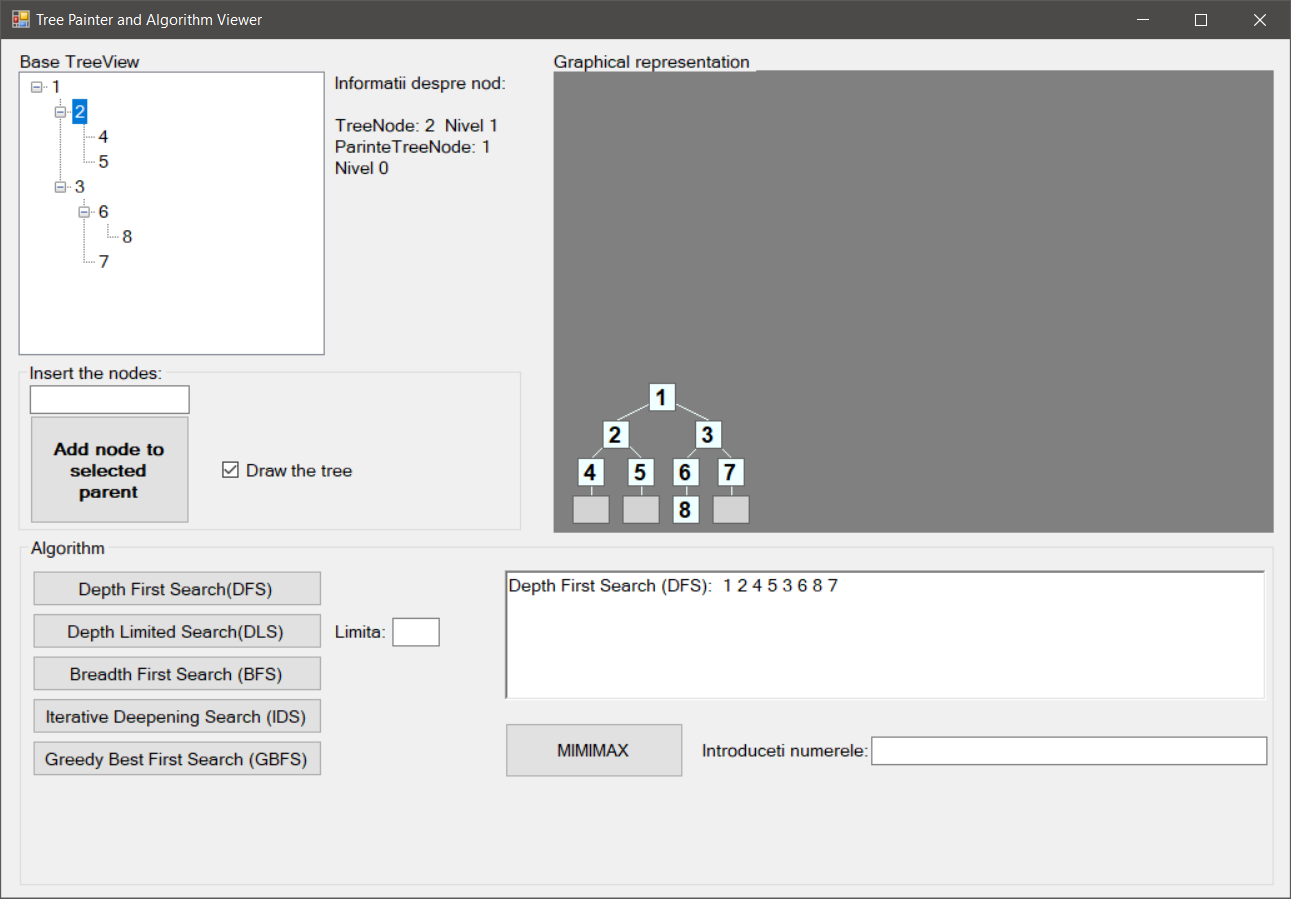The width and height of the screenshot is (1291, 899).
Task: Close the Tree Painter window
Action: pyautogui.click(x=1260, y=20)
